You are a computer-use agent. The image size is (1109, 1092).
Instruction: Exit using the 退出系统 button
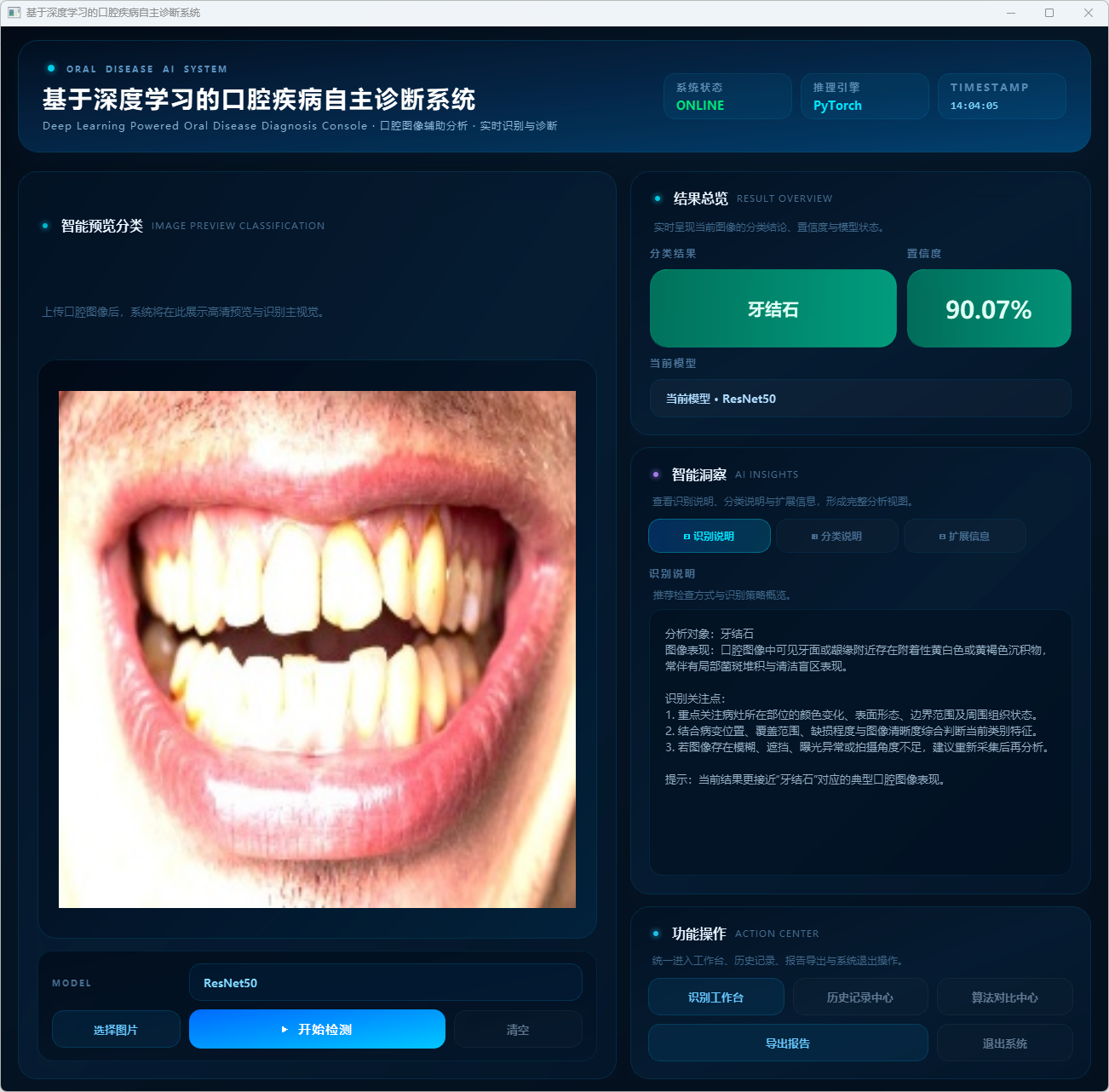[1004, 1043]
